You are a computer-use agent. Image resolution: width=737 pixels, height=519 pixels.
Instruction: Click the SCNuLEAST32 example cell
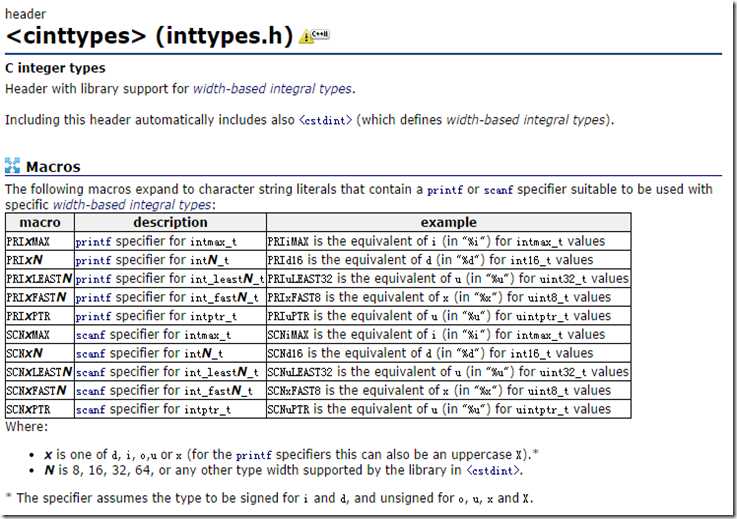448,372
